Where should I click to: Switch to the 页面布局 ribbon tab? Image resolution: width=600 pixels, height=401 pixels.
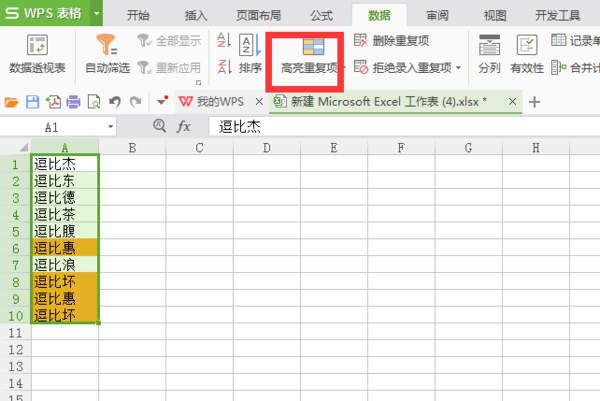point(259,15)
